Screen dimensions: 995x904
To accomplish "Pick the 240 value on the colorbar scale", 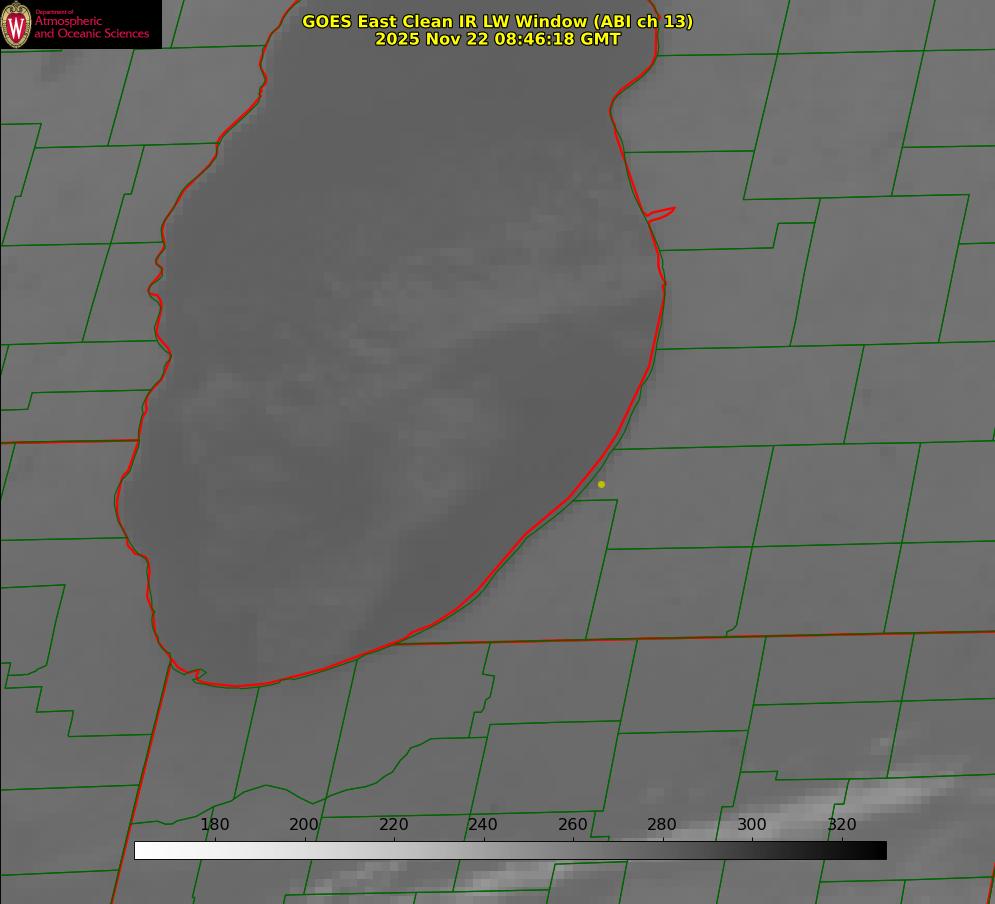I will 483,825.
